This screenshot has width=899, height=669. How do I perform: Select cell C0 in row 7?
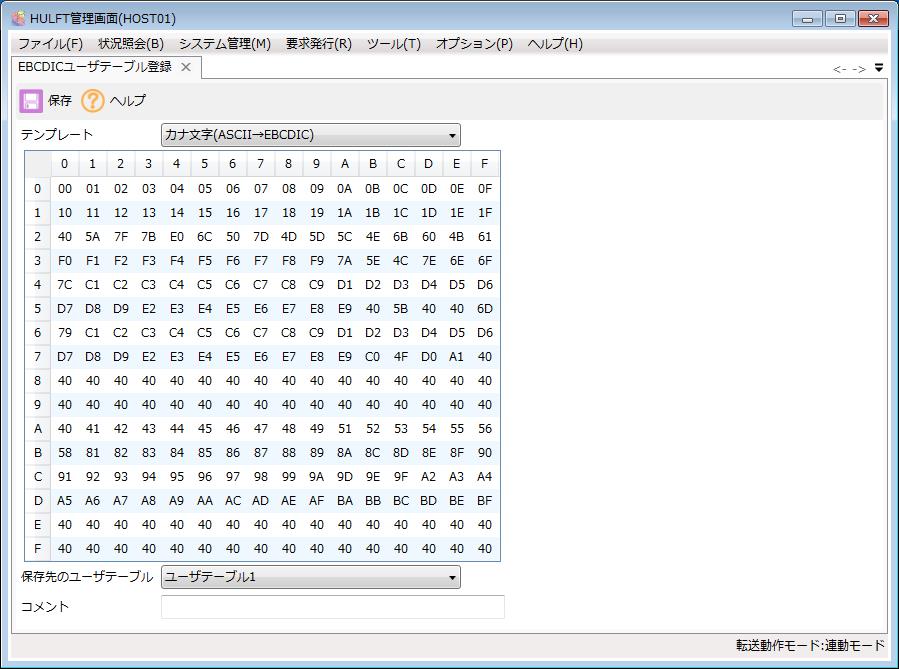pyautogui.click(x=373, y=357)
